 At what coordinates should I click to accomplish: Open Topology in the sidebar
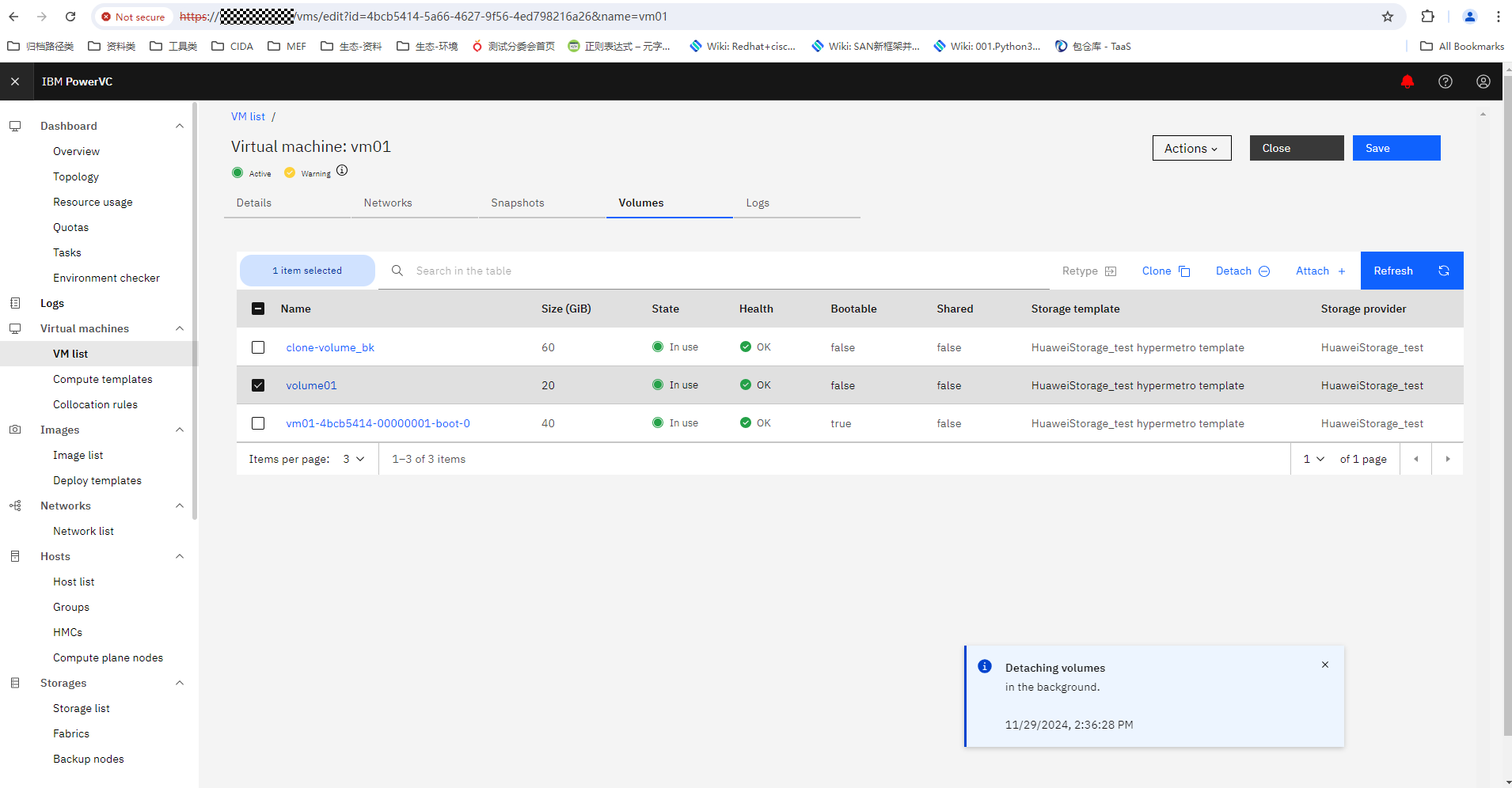click(76, 176)
